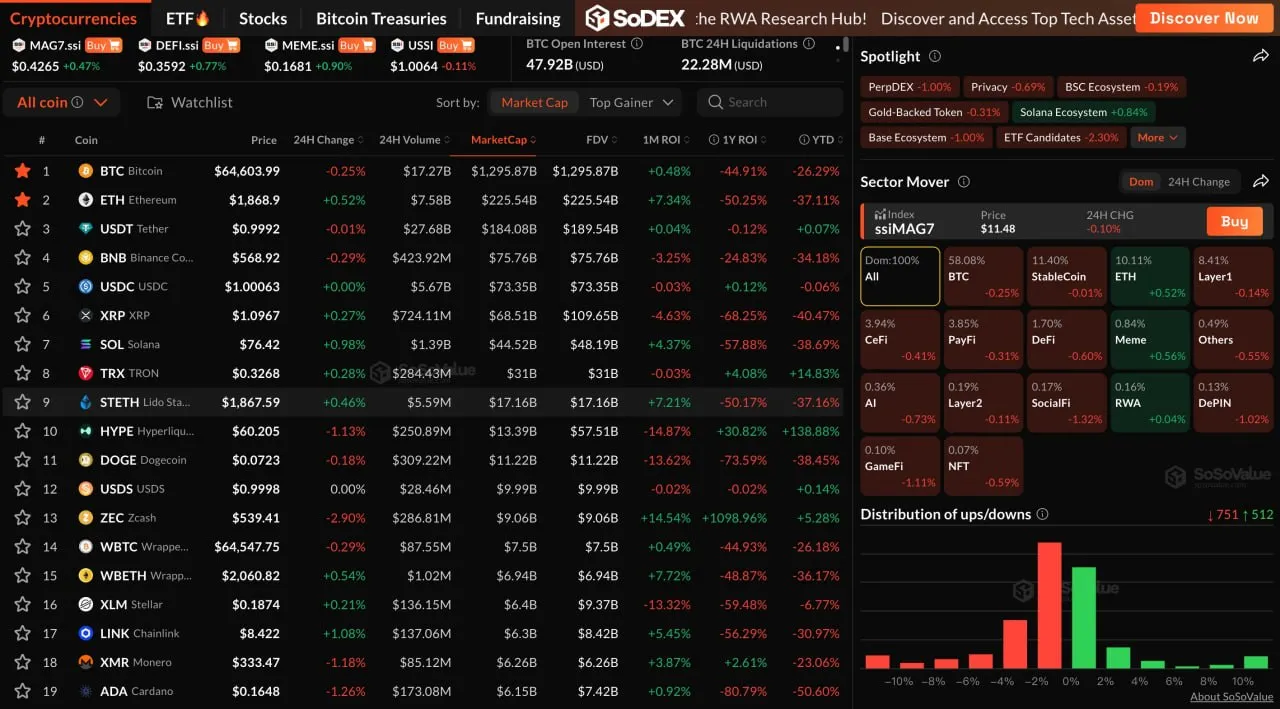Star XMR Monero for watchlist
Screen dimensions: 1280x709
click(22, 663)
